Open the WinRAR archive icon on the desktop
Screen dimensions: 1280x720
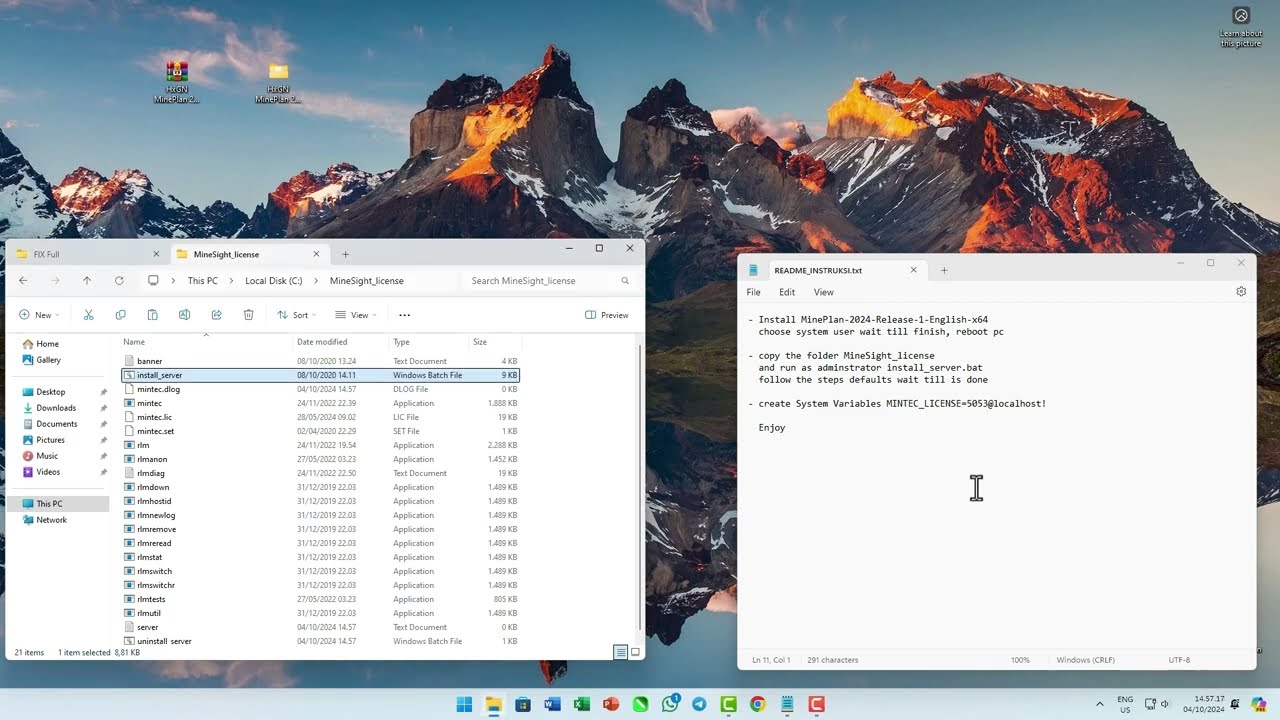[x=177, y=81]
